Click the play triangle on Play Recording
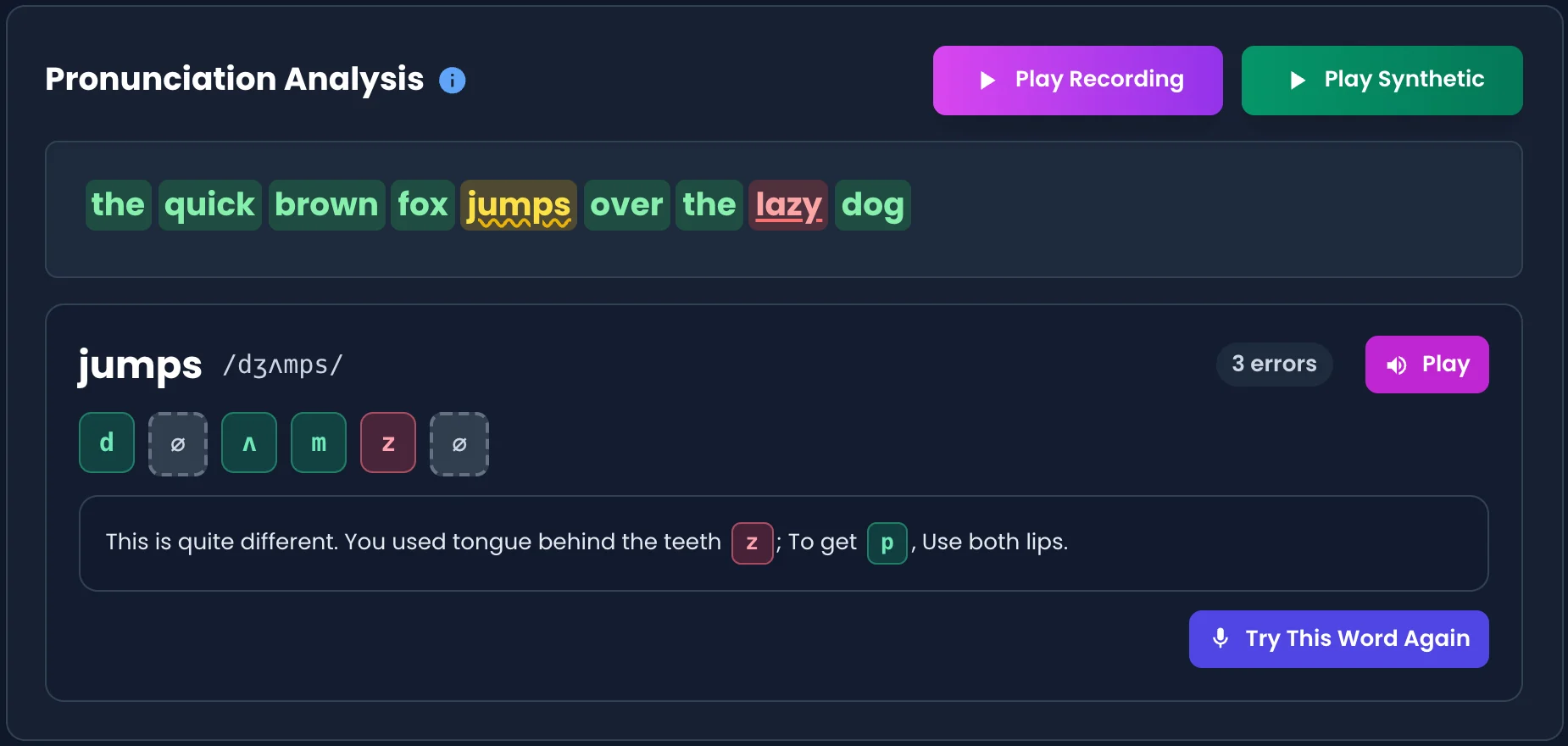1568x746 pixels. [x=986, y=80]
